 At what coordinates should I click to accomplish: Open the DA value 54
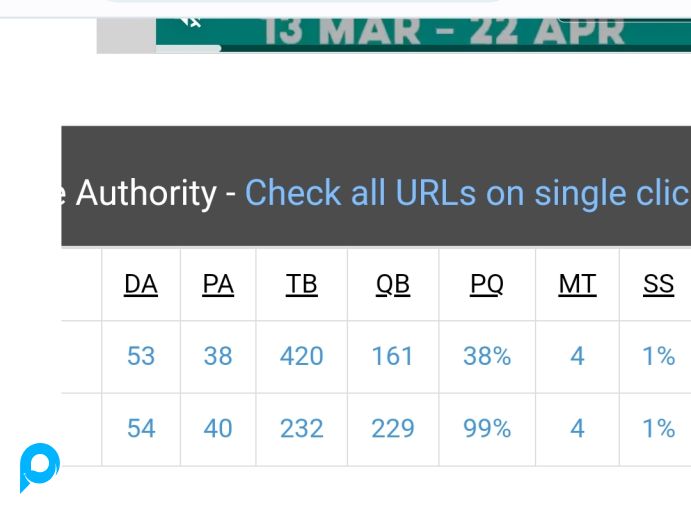point(141,428)
